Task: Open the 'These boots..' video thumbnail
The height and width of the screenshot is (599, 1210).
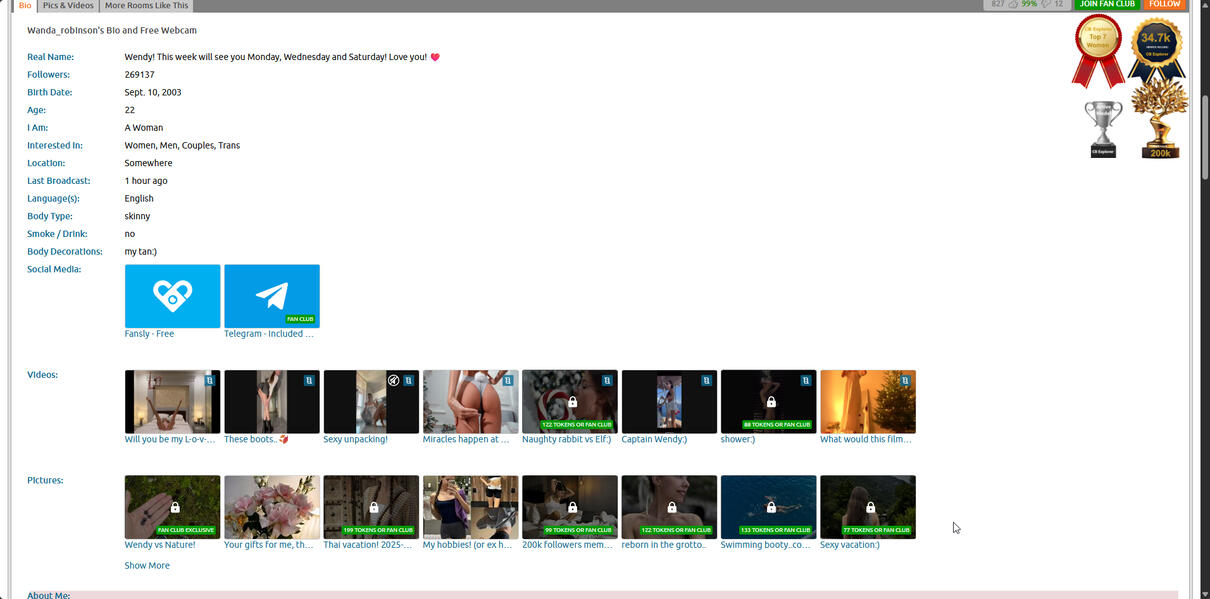Action: 272,402
